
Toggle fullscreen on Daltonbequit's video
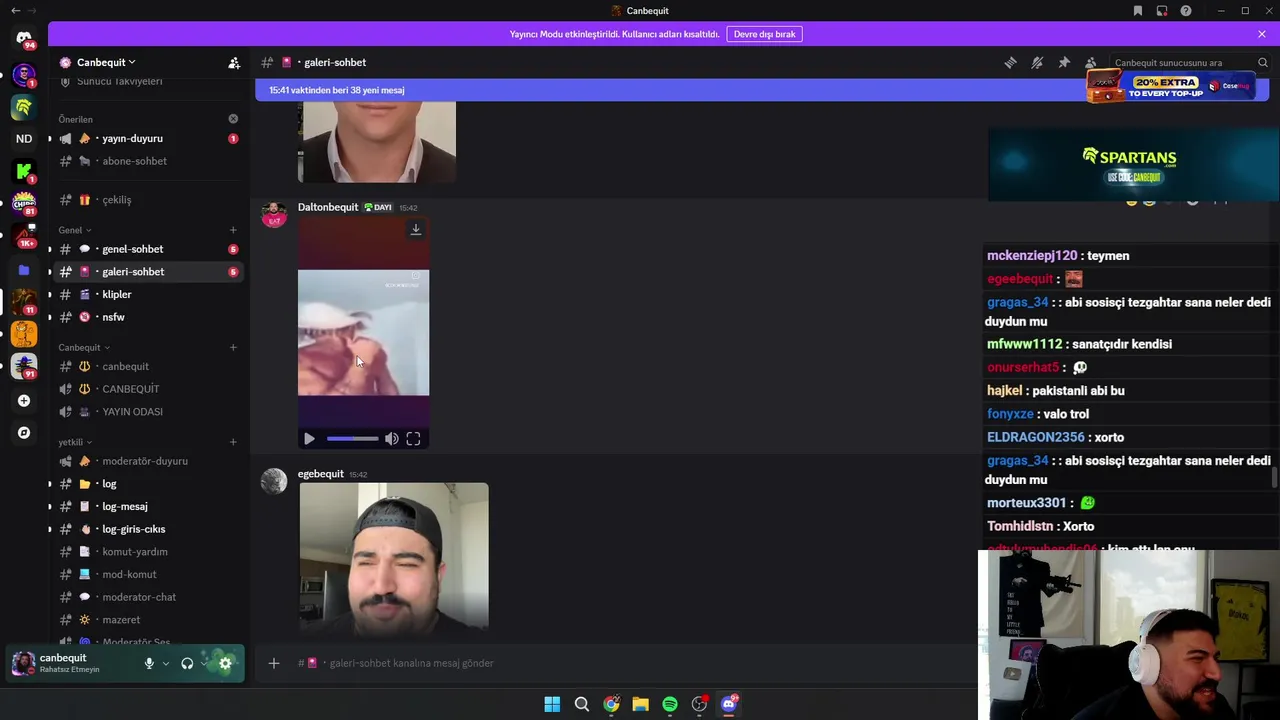point(413,439)
